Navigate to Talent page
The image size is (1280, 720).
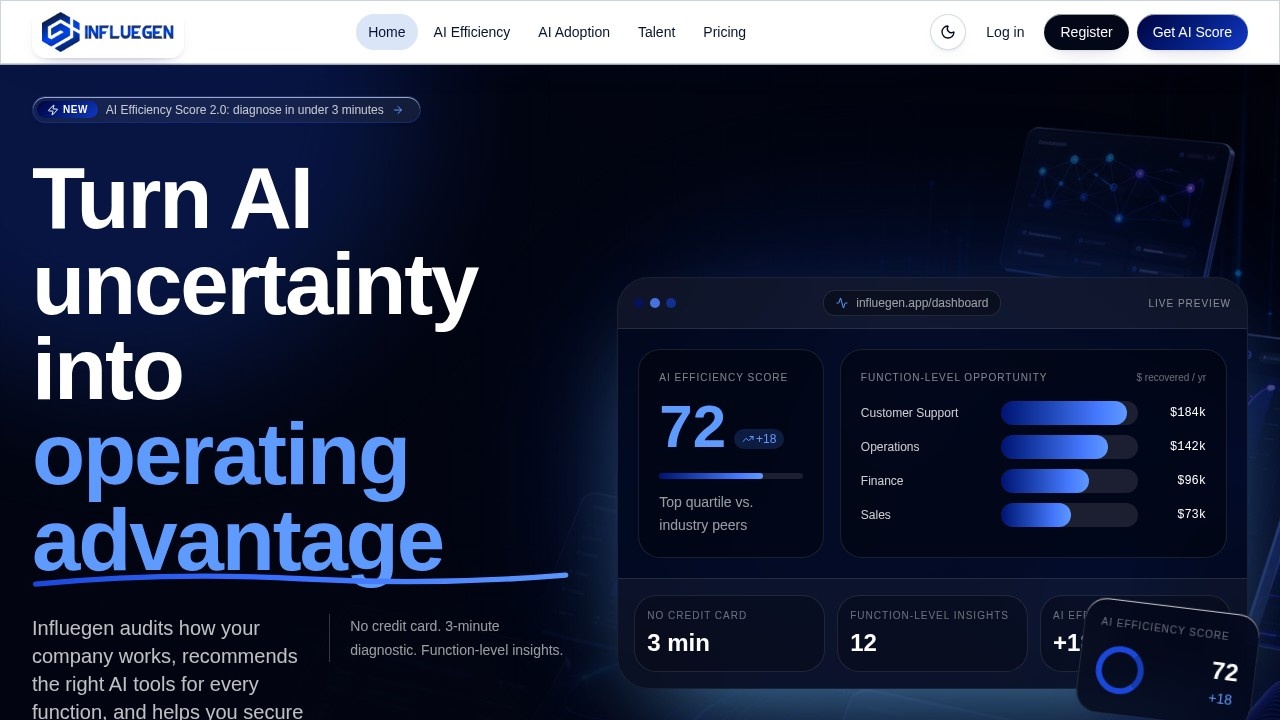coord(657,32)
